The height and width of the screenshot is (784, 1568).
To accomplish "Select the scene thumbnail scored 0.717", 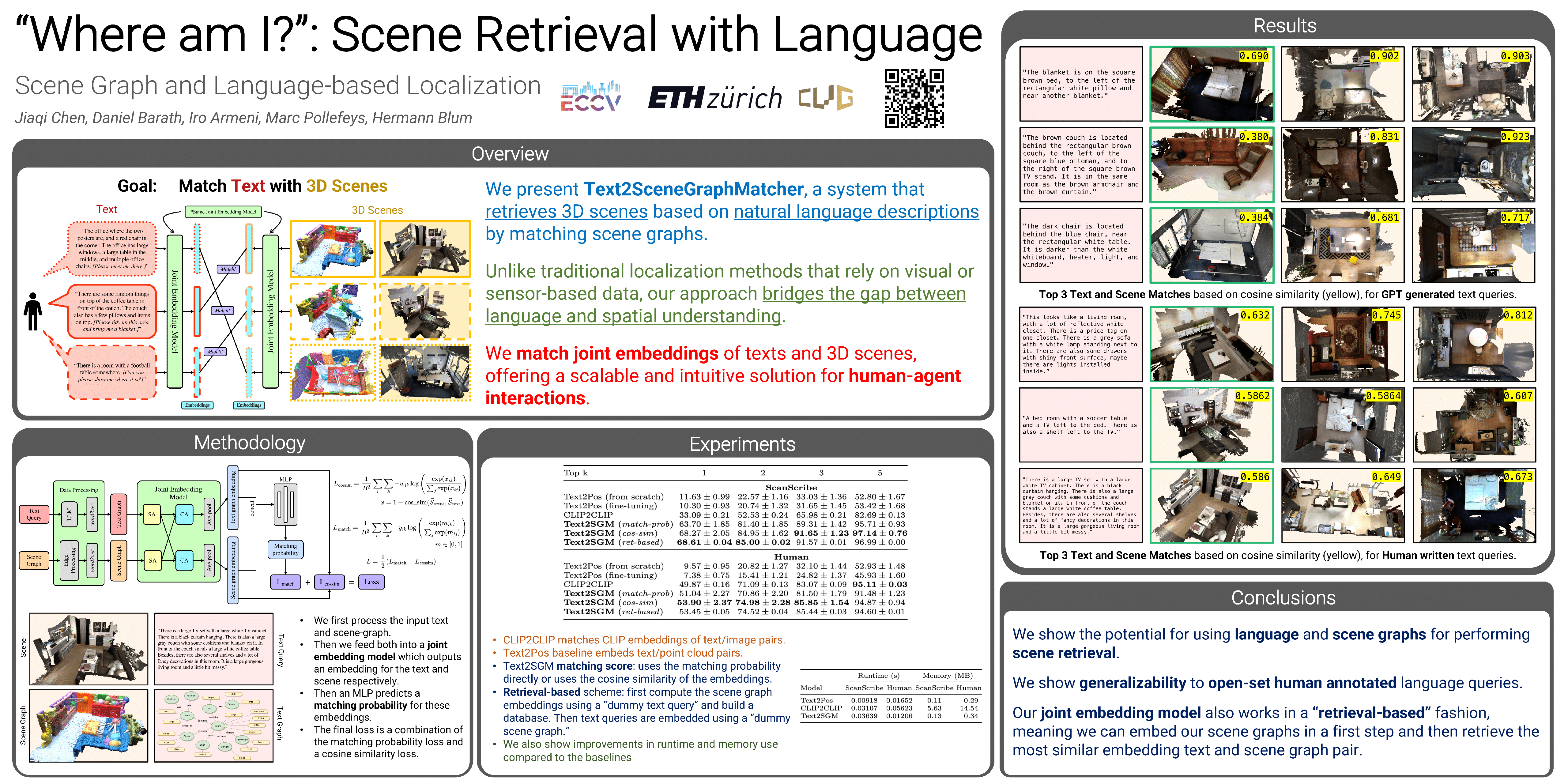I will click(1473, 245).
